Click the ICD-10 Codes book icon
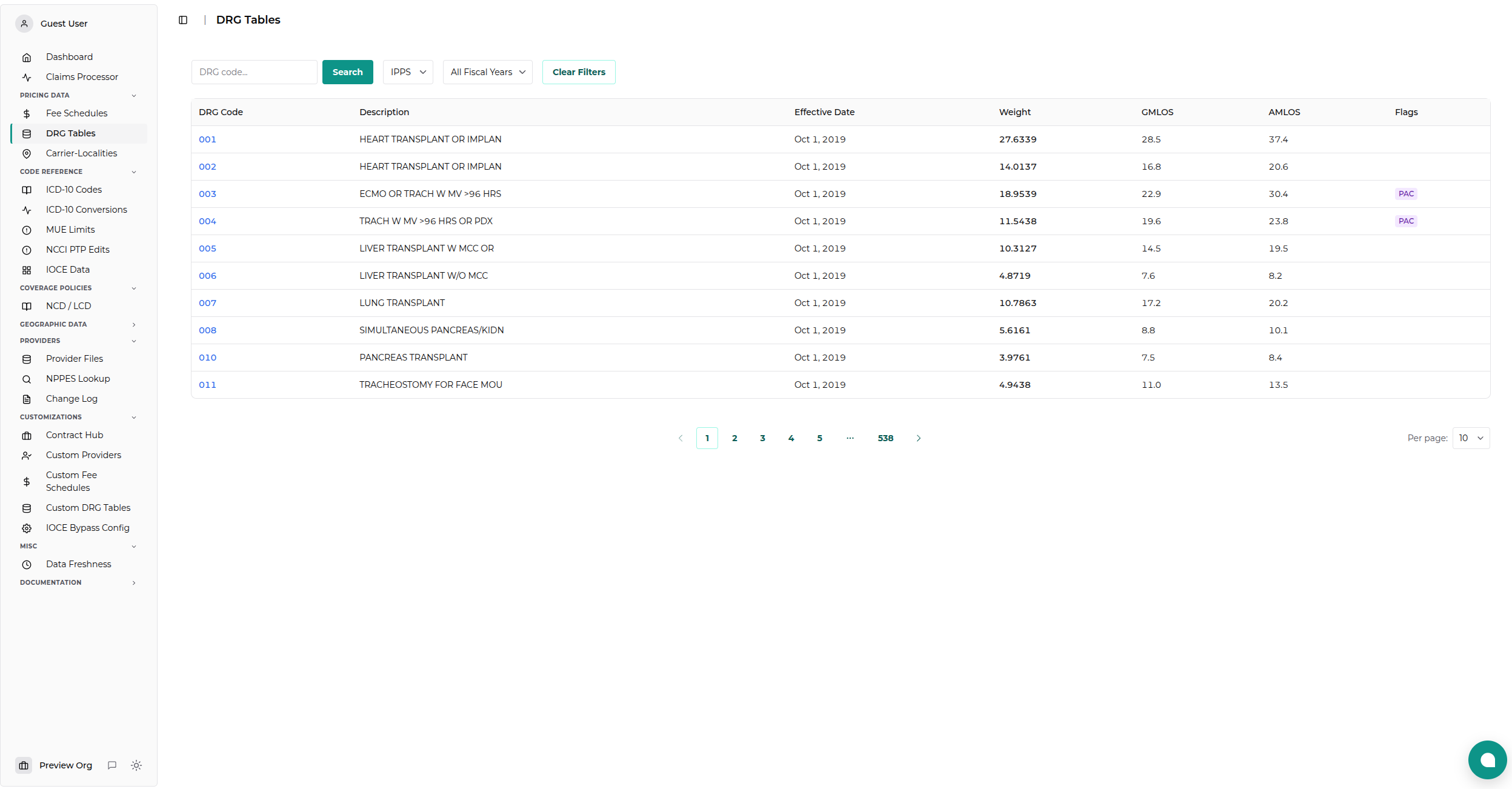Screen dimensions: 1512x789 click(x=27, y=190)
